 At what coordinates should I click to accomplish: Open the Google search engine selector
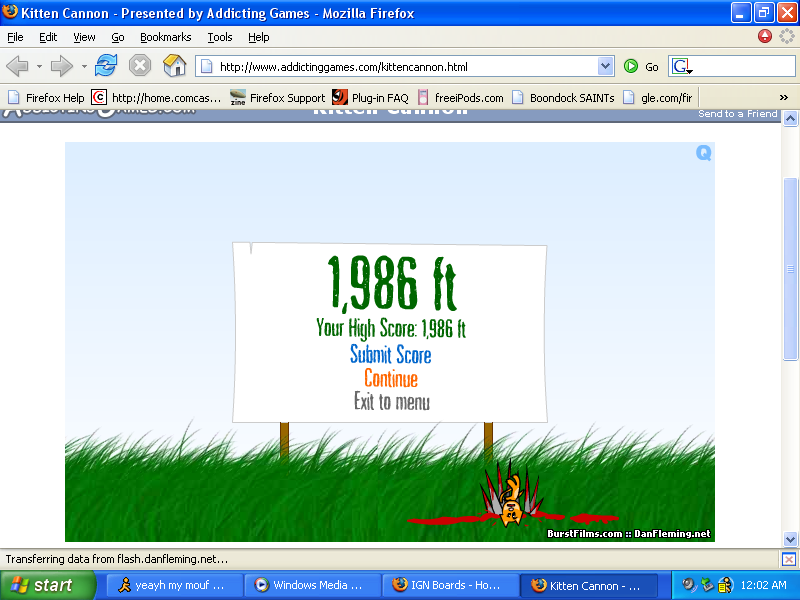tap(681, 66)
